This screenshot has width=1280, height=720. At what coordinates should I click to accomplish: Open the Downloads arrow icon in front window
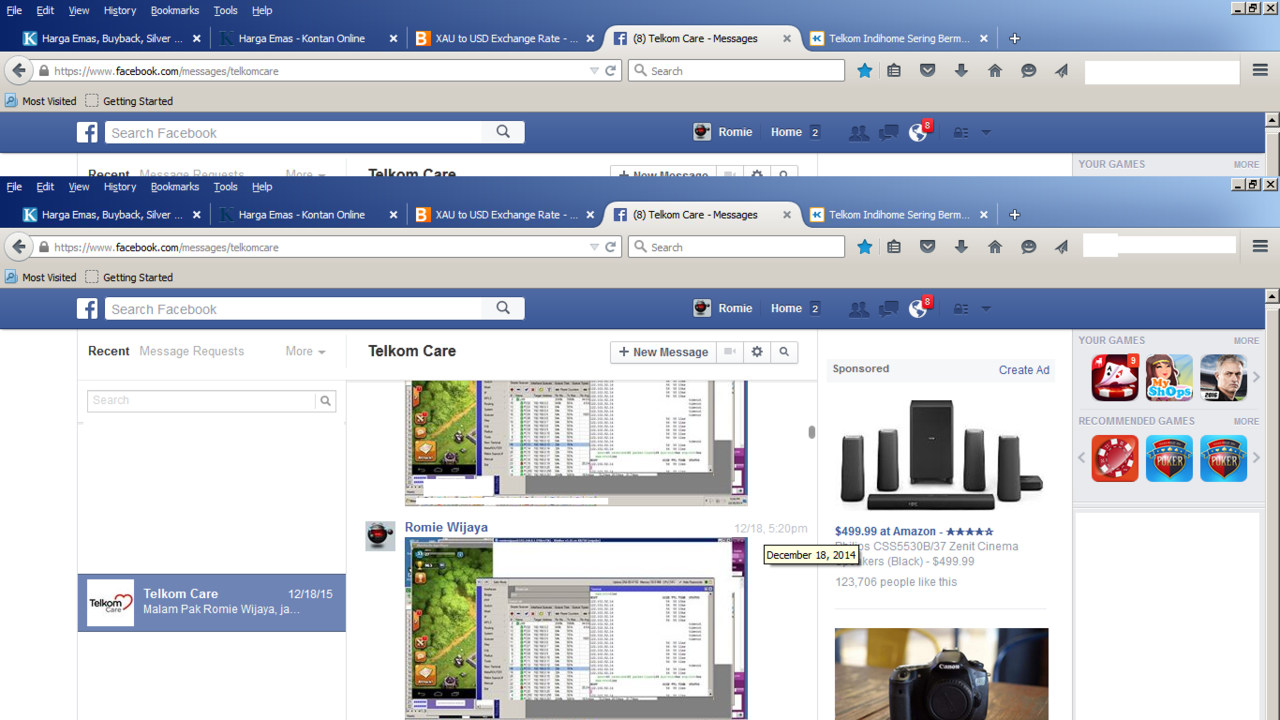[961, 247]
